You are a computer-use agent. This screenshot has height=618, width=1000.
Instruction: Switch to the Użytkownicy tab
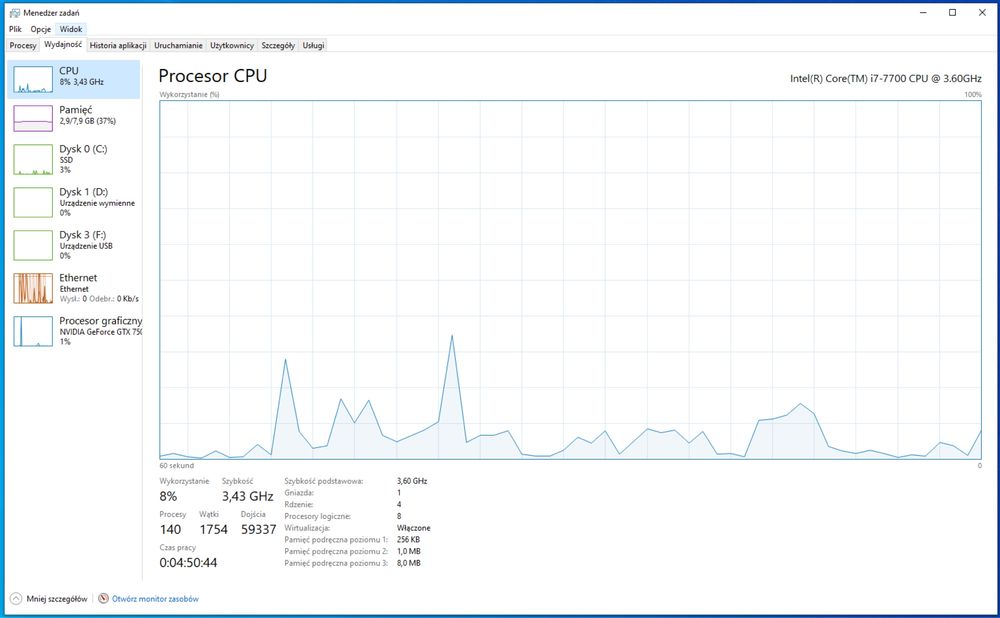tap(232, 45)
